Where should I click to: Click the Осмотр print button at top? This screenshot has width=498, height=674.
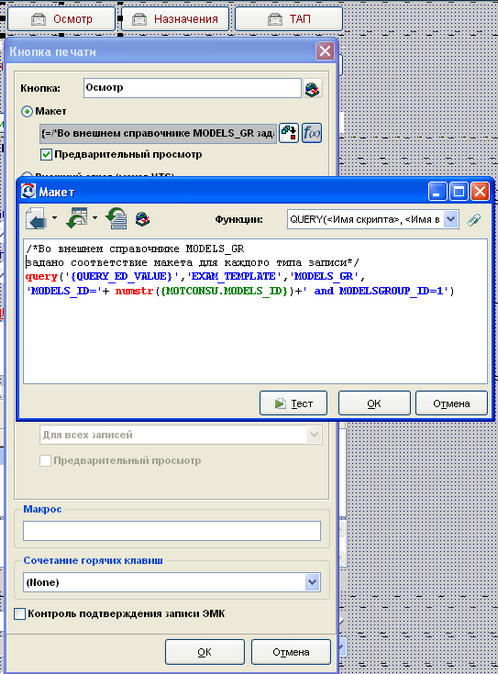(62, 19)
